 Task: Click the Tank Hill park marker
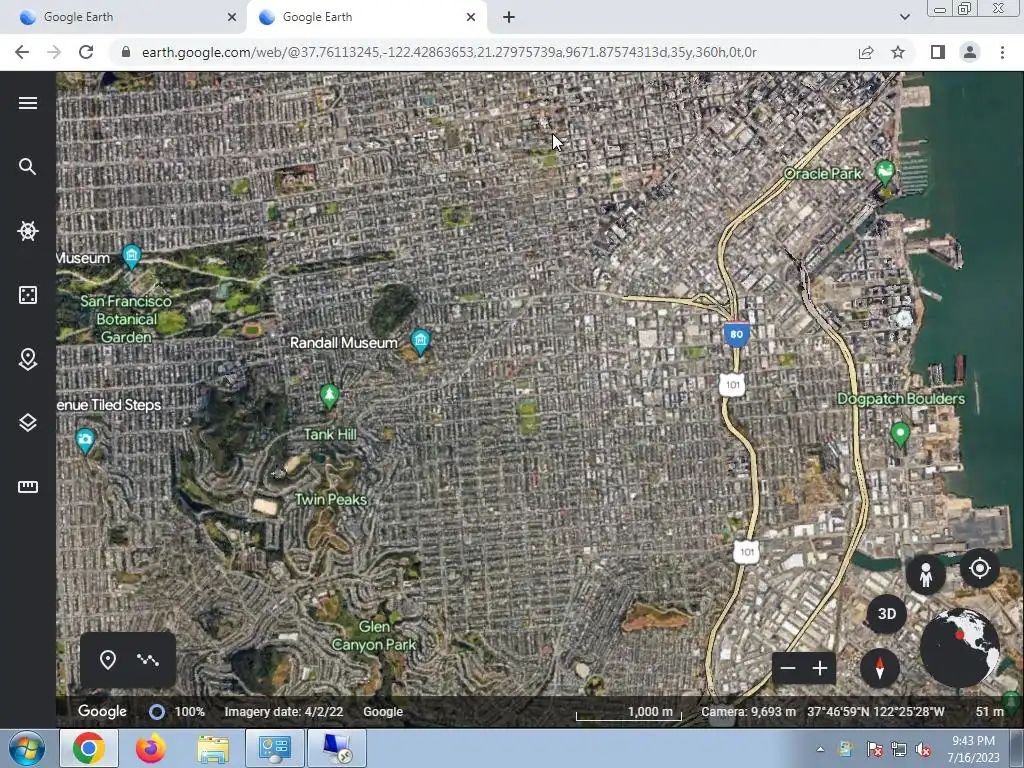pyautogui.click(x=329, y=395)
